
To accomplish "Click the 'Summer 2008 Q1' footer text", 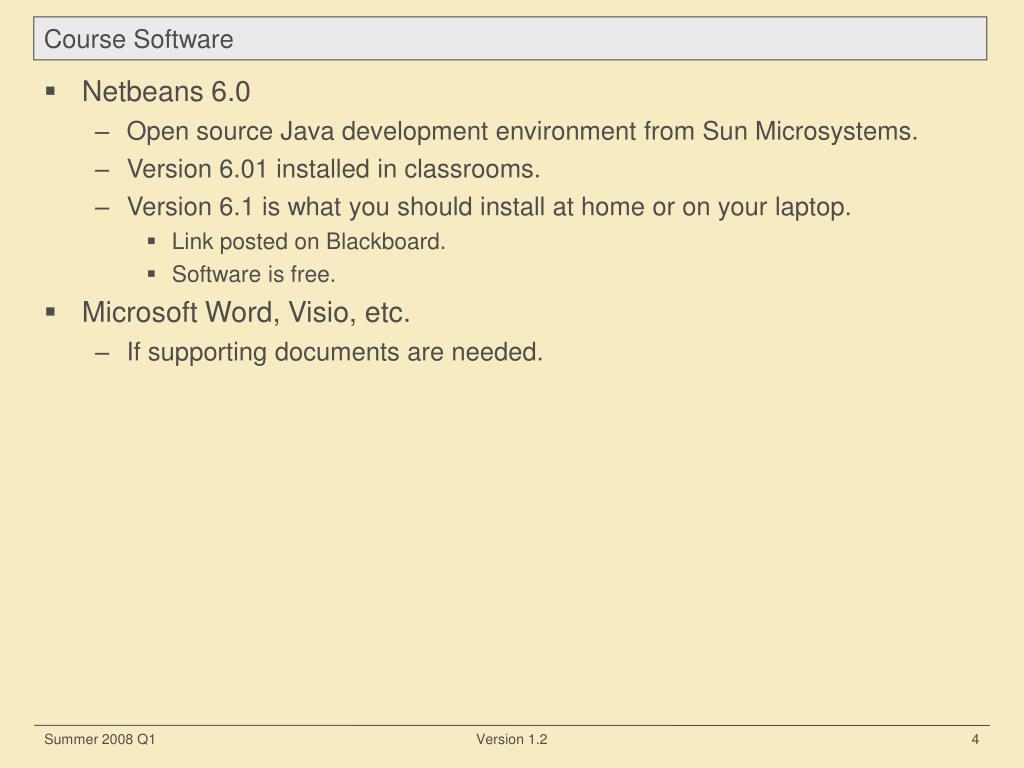I will (99, 739).
